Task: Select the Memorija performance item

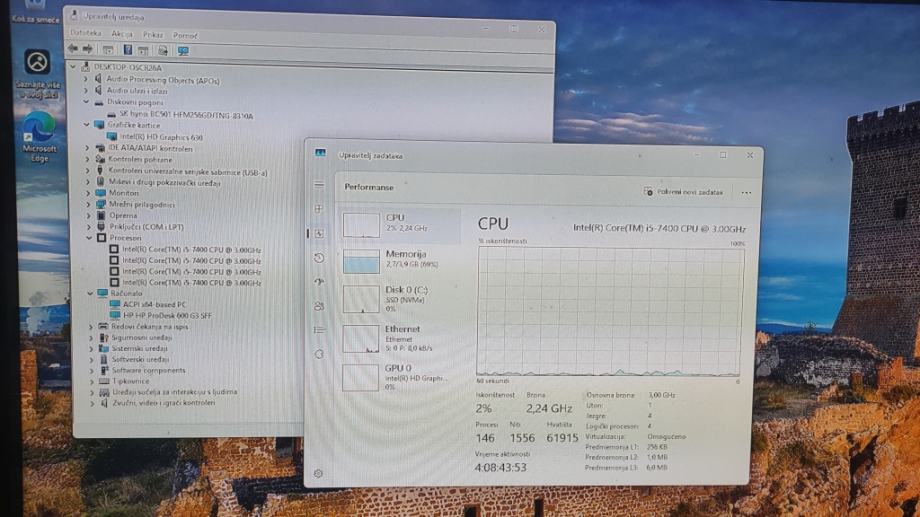Action: click(401, 261)
